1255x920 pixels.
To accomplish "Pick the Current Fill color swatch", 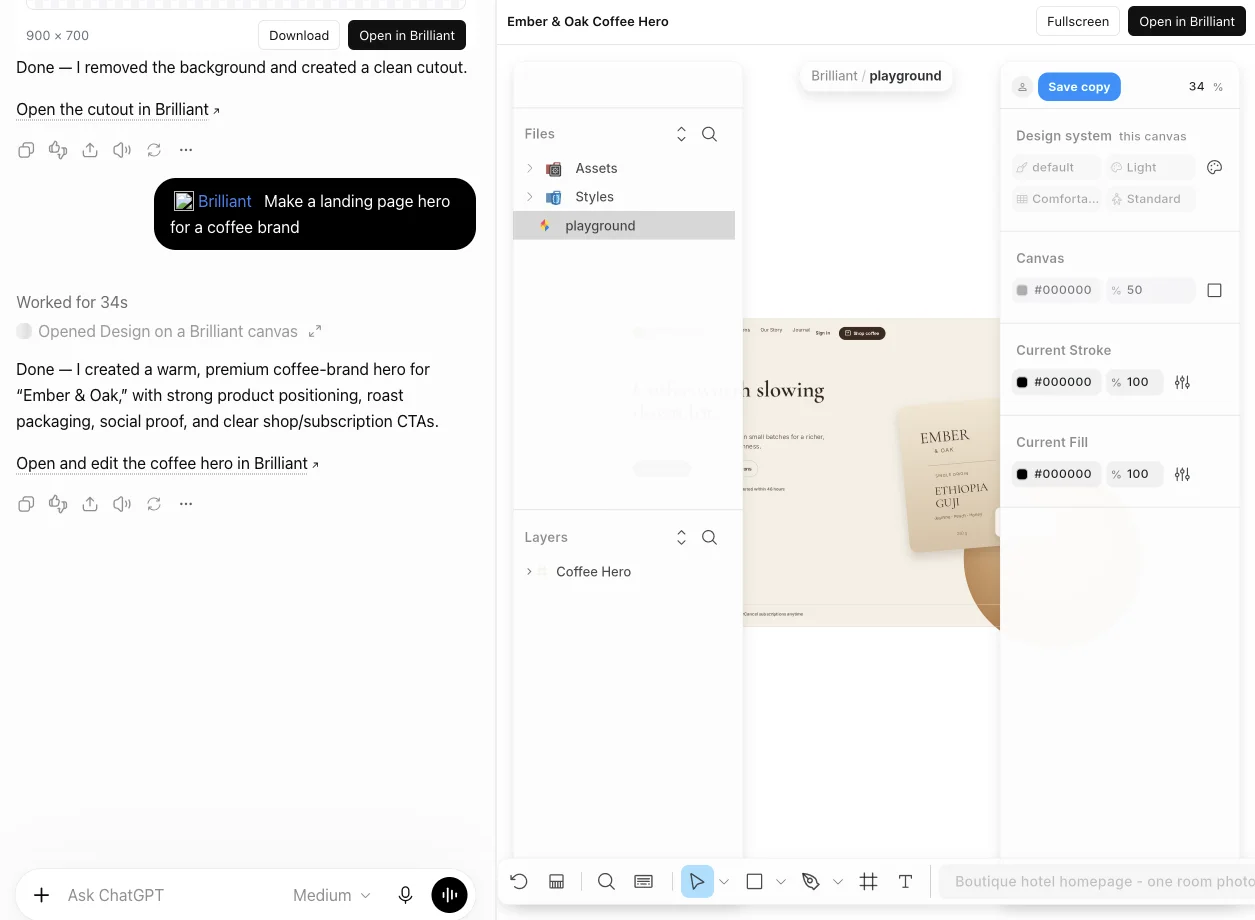I will [1022, 474].
